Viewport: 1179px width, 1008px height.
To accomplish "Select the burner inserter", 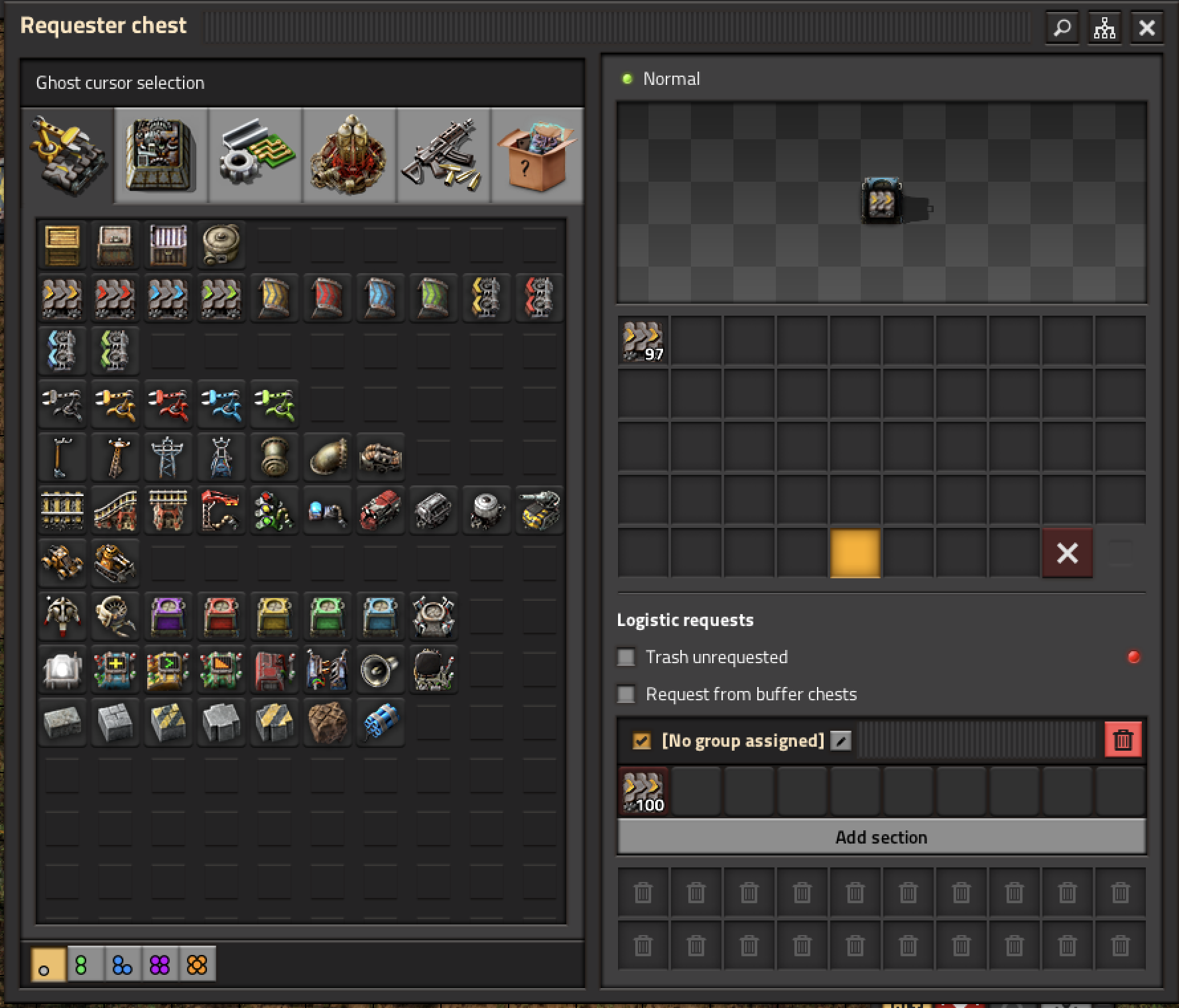I will (x=62, y=404).
